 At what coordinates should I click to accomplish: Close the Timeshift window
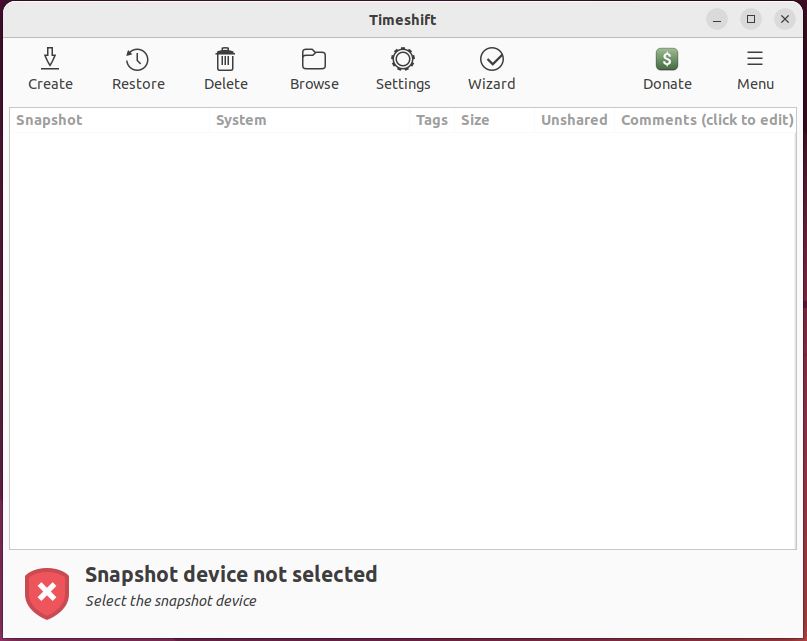click(784, 20)
